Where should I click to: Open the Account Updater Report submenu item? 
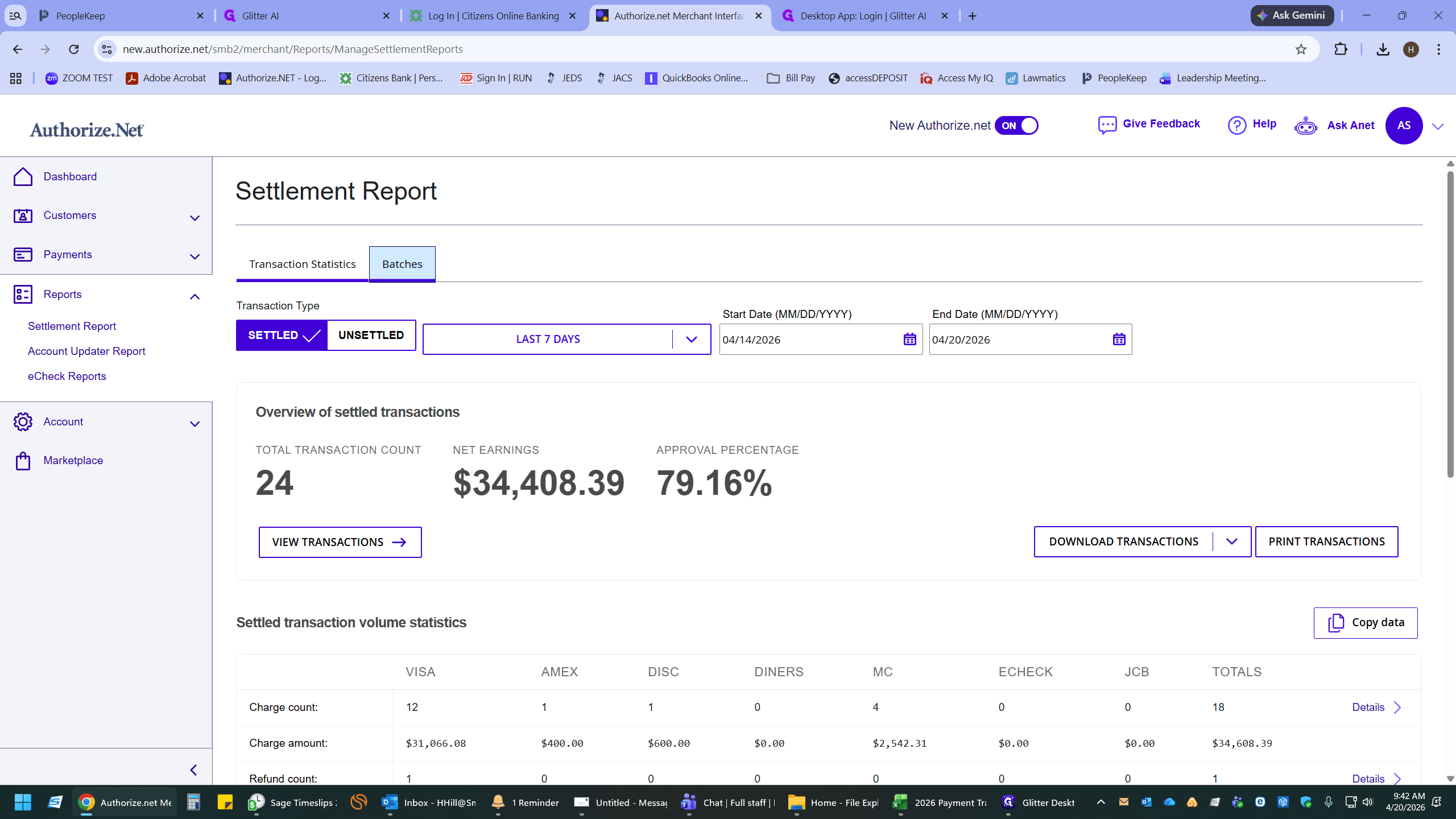pos(86,351)
